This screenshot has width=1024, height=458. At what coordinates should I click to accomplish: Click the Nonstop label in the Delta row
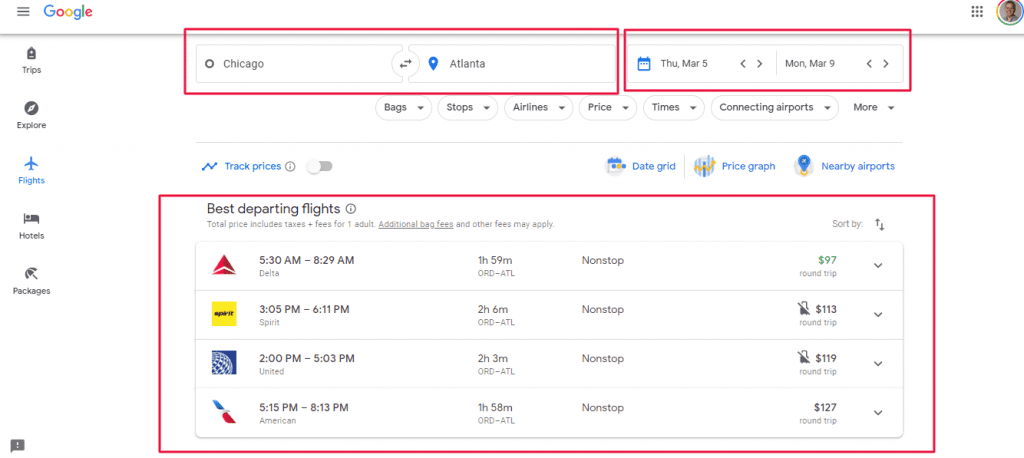point(603,260)
